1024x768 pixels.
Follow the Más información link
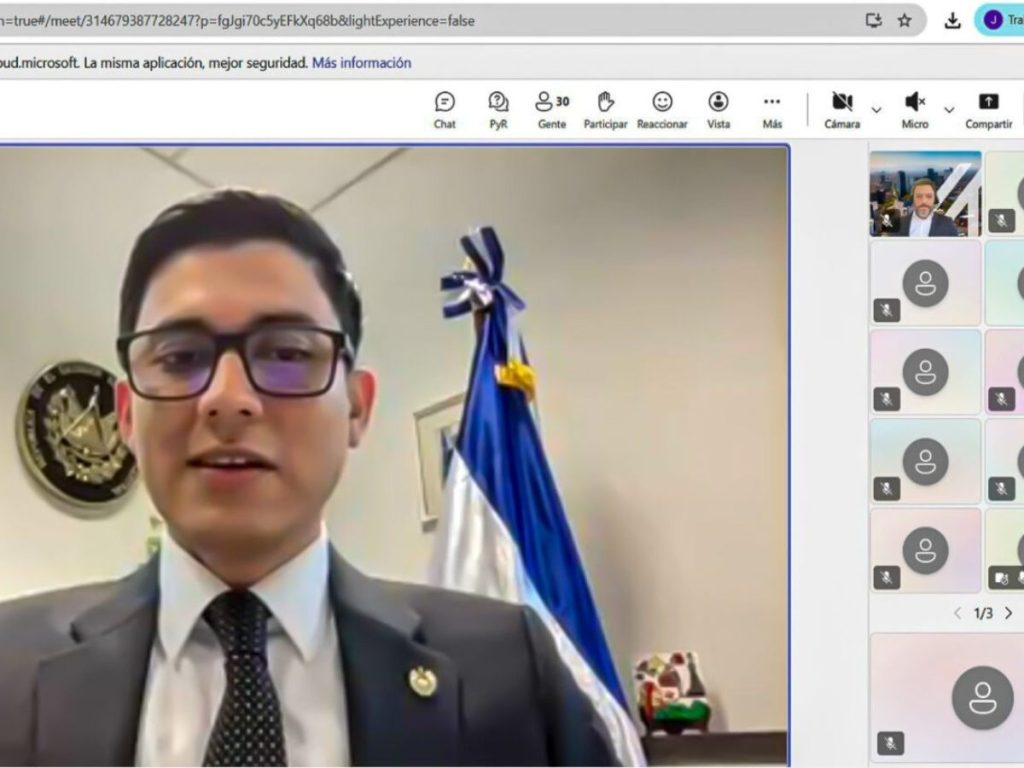(x=362, y=63)
